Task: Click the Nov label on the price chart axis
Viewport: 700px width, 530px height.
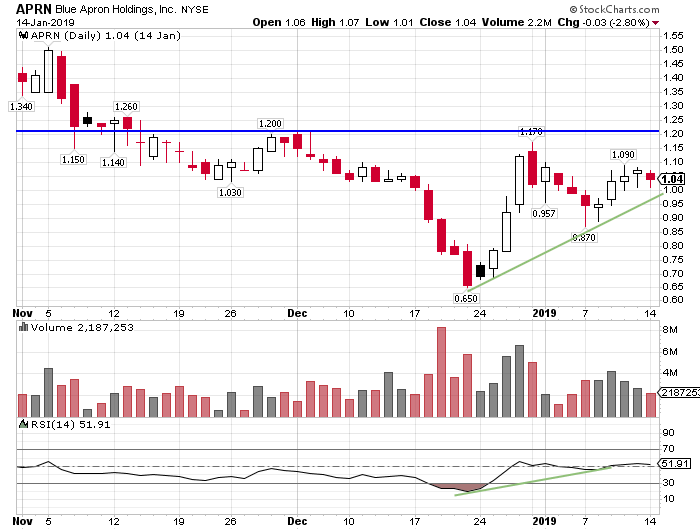Action: click(22, 313)
